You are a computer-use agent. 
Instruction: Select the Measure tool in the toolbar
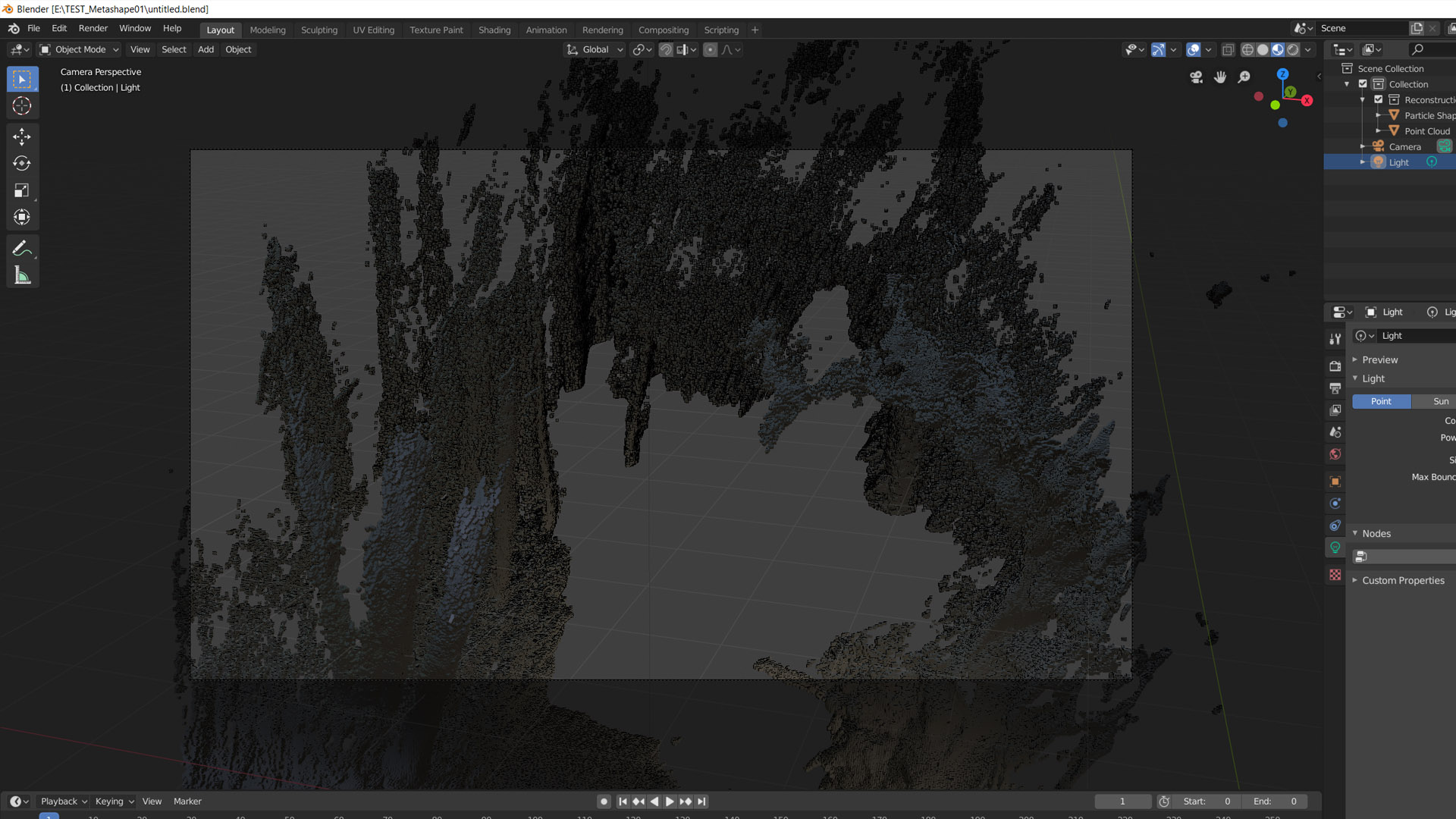[22, 274]
